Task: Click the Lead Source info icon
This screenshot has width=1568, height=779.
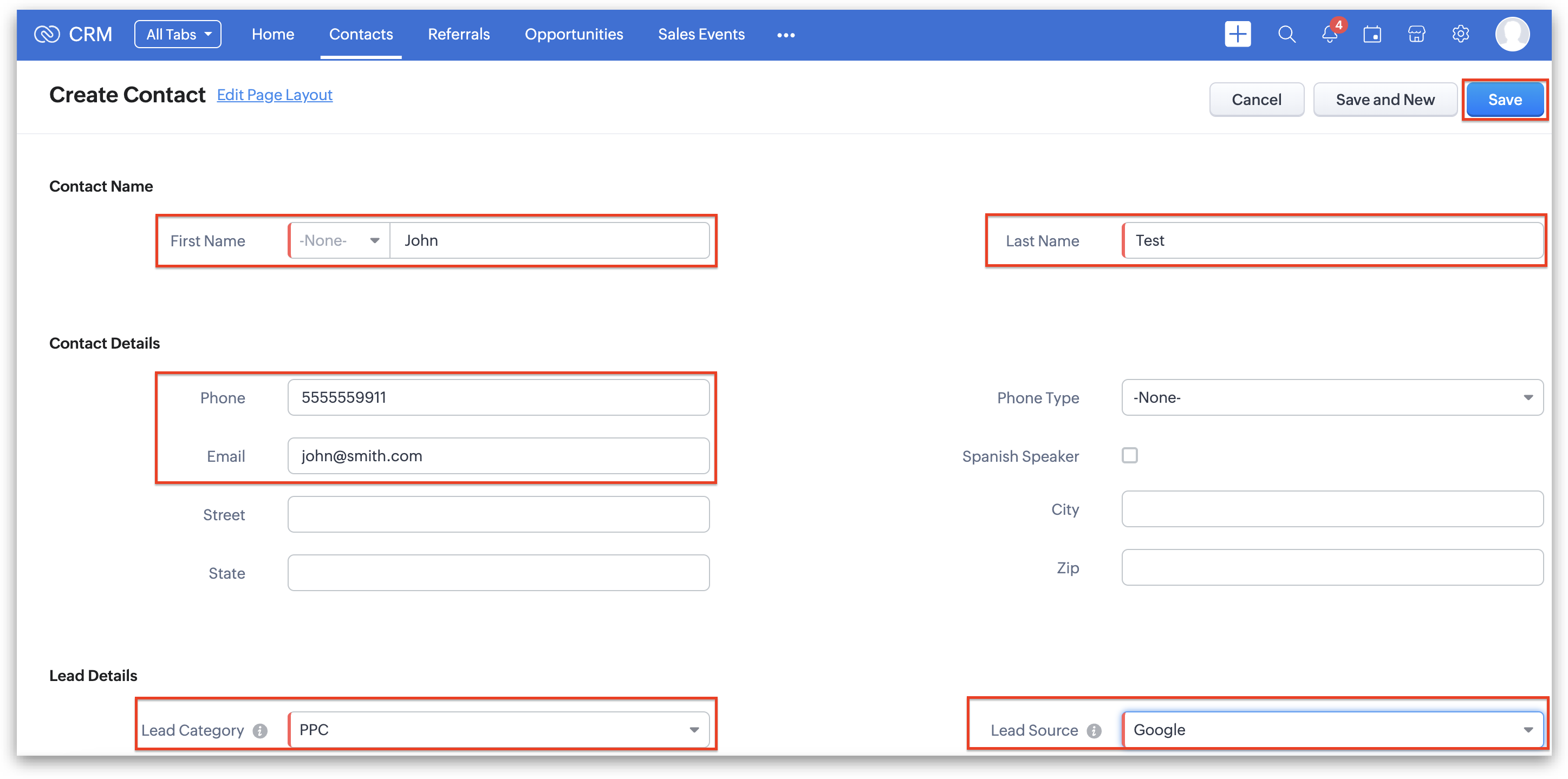Action: [x=1094, y=731]
